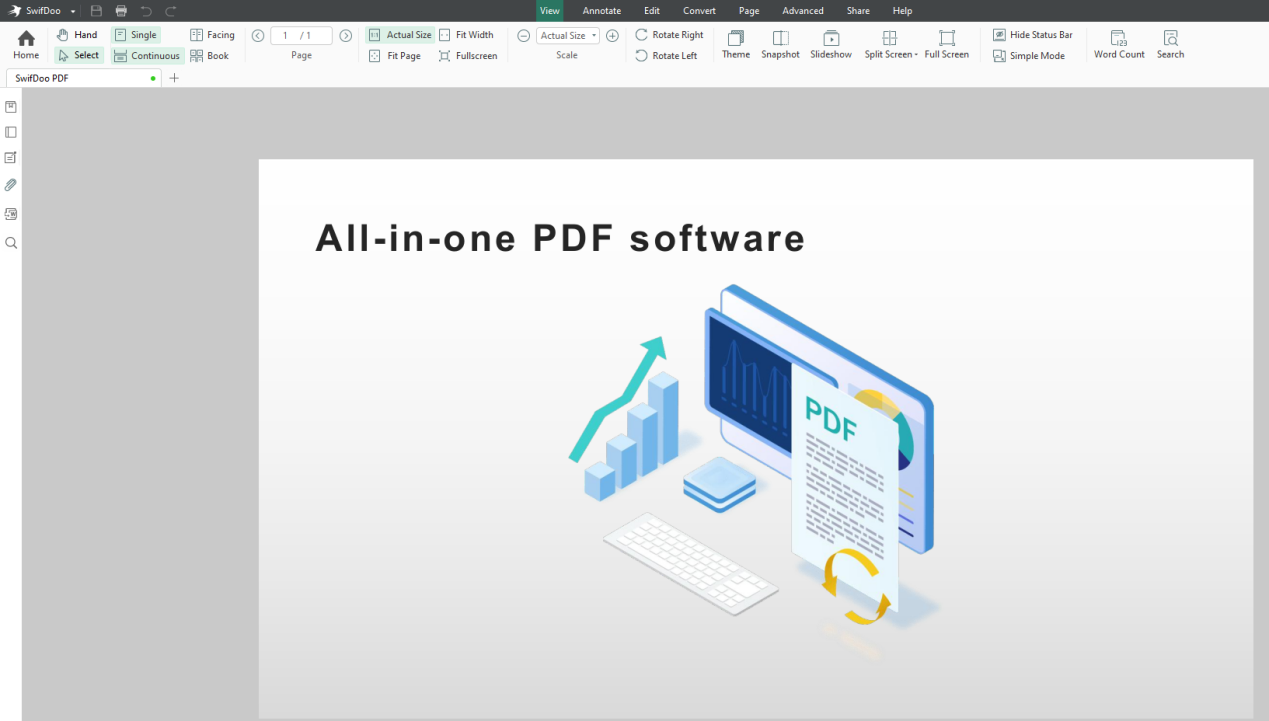This screenshot has height=721, width=1269.
Task: Open the Edit ribbon tab
Action: point(652,11)
